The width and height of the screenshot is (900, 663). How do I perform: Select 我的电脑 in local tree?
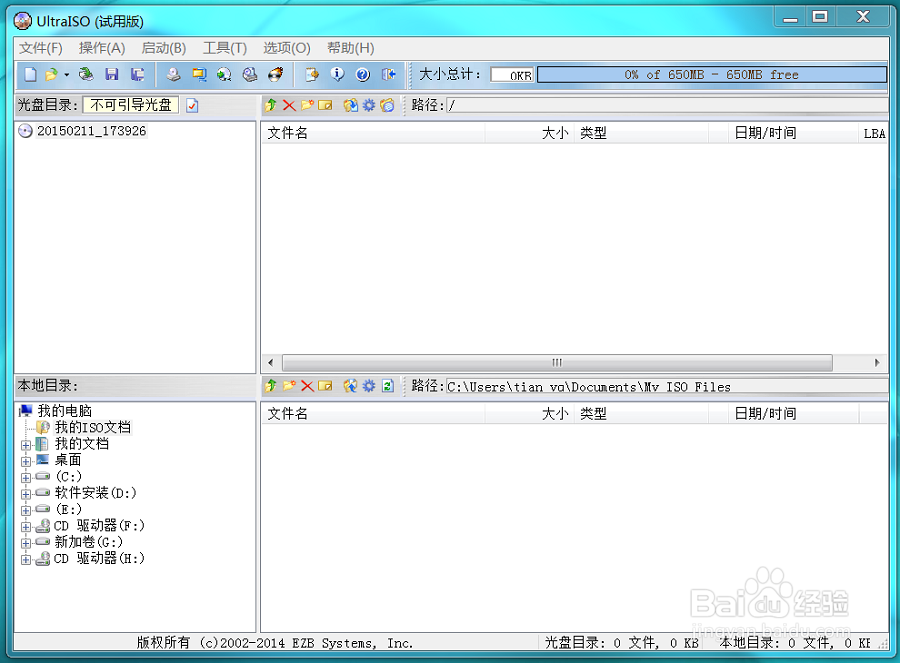(64, 411)
